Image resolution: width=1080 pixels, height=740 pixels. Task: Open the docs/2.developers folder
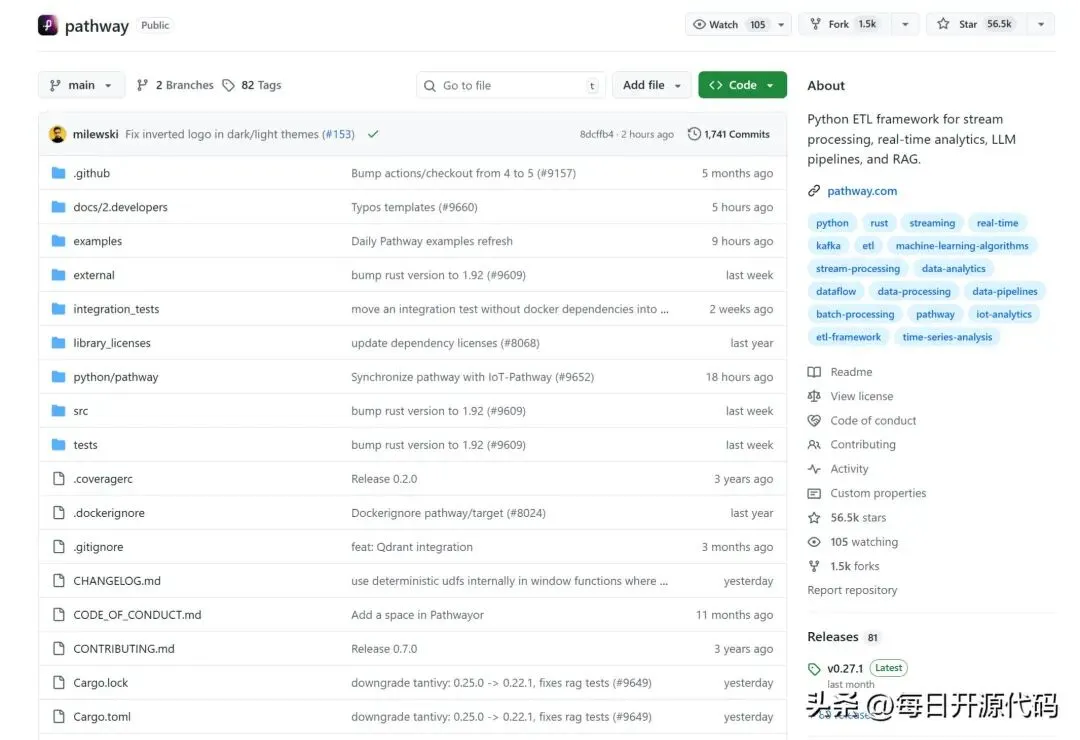121,207
